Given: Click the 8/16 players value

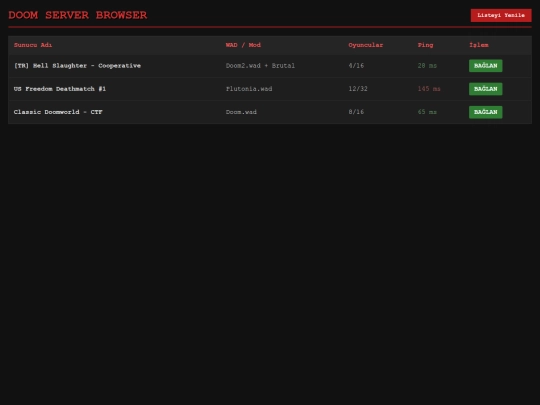Looking at the screenshot, I should click(356, 112).
